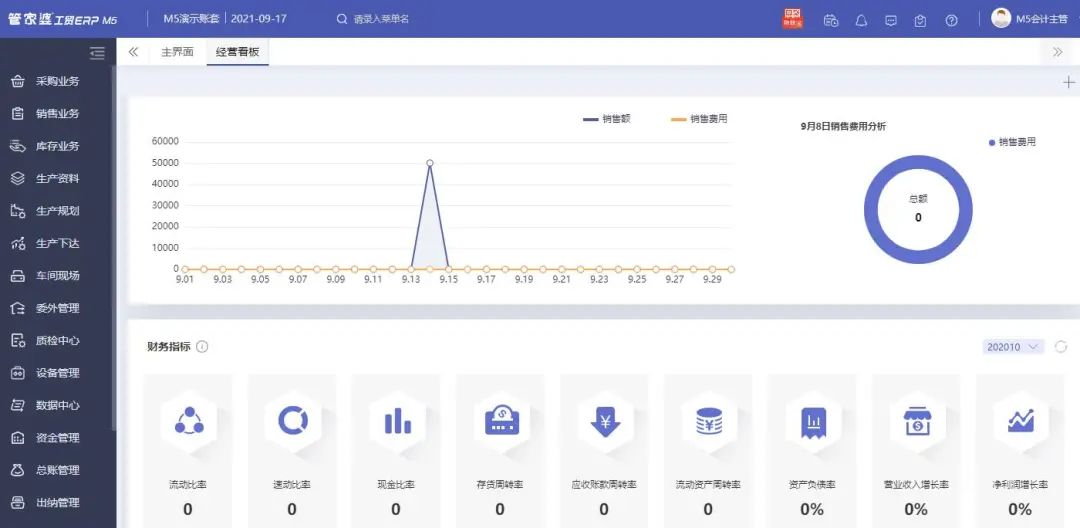This screenshot has height=528, width=1080.
Task: Open 采购业务 in the sidebar
Action: (57, 82)
